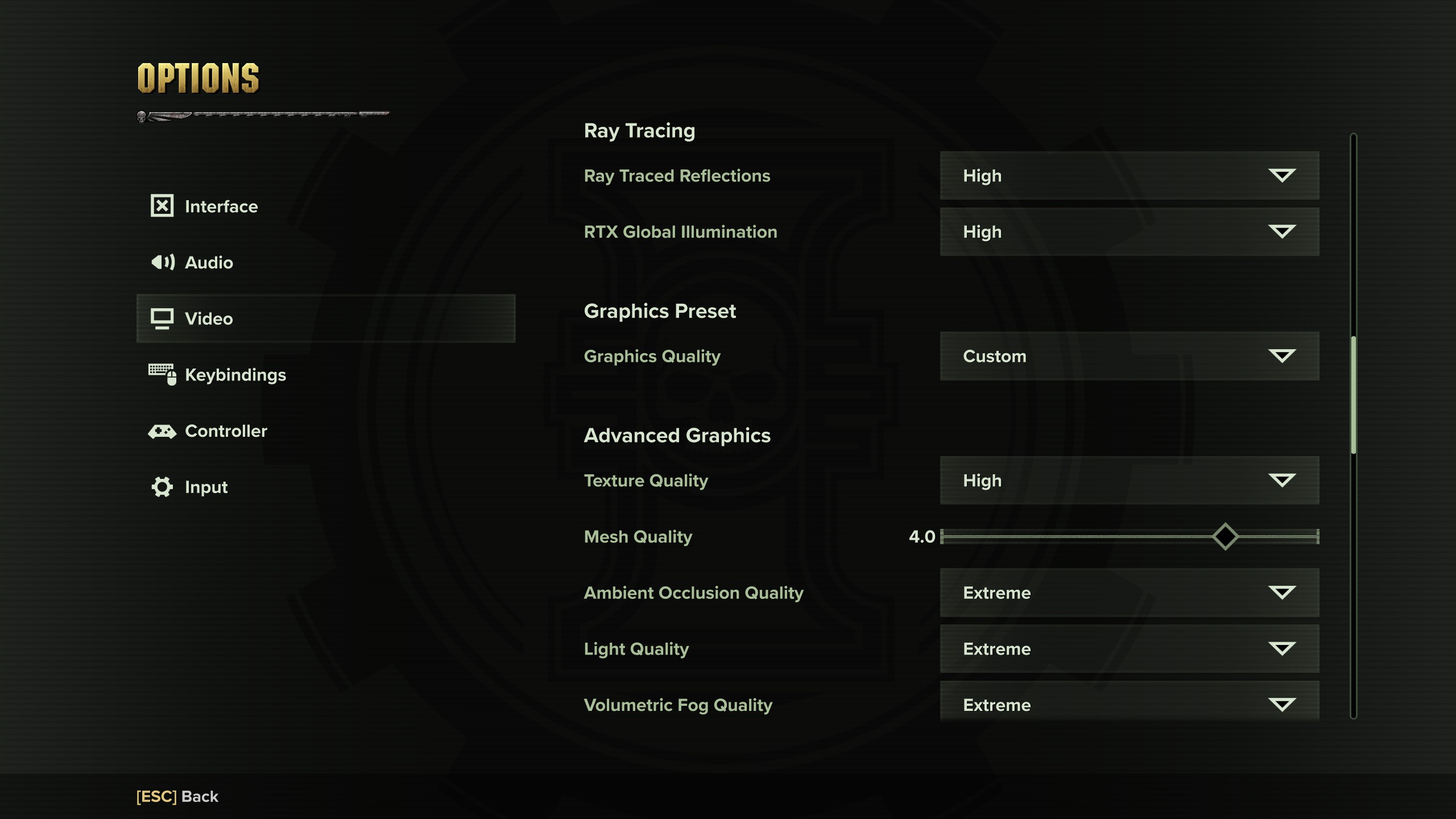Click the Controller gamepad icon

162,431
